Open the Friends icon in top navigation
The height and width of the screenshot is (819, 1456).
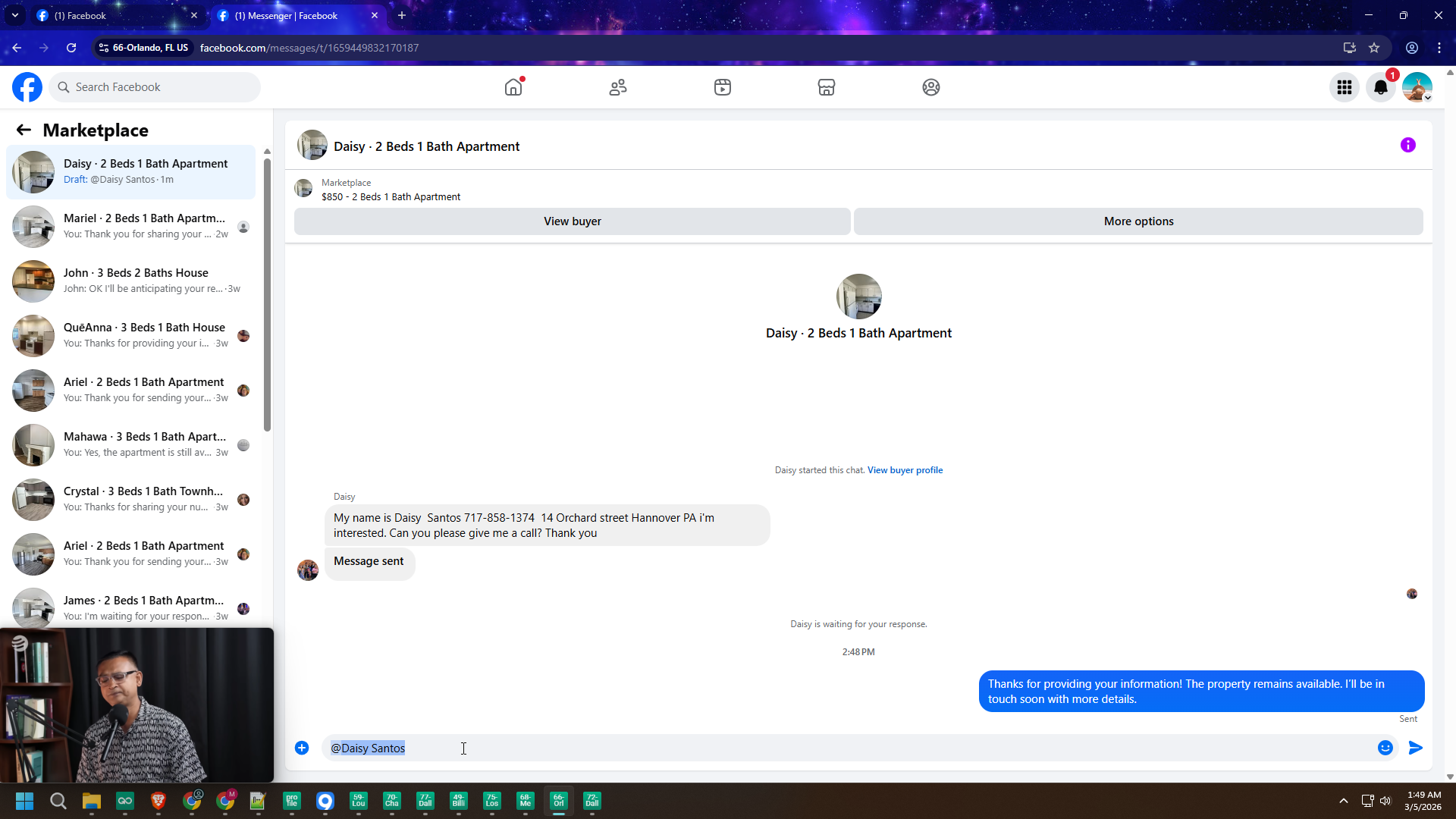coord(618,87)
